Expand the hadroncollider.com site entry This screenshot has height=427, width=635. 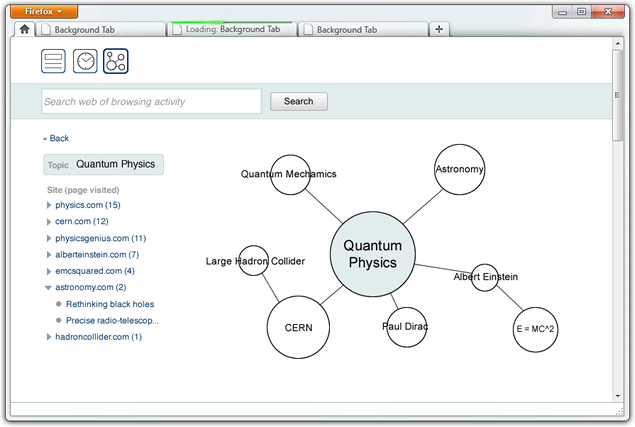(49, 337)
